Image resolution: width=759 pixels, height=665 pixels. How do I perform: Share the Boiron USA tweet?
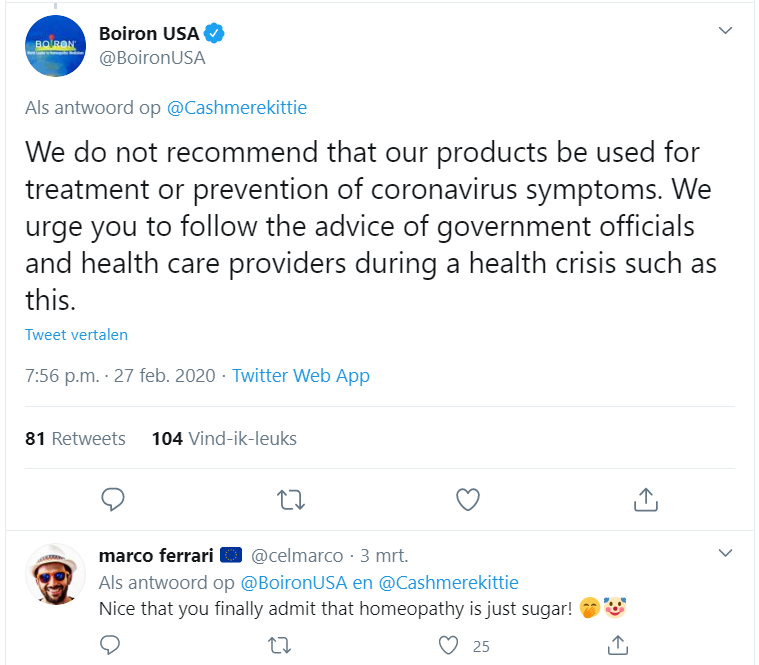click(645, 498)
